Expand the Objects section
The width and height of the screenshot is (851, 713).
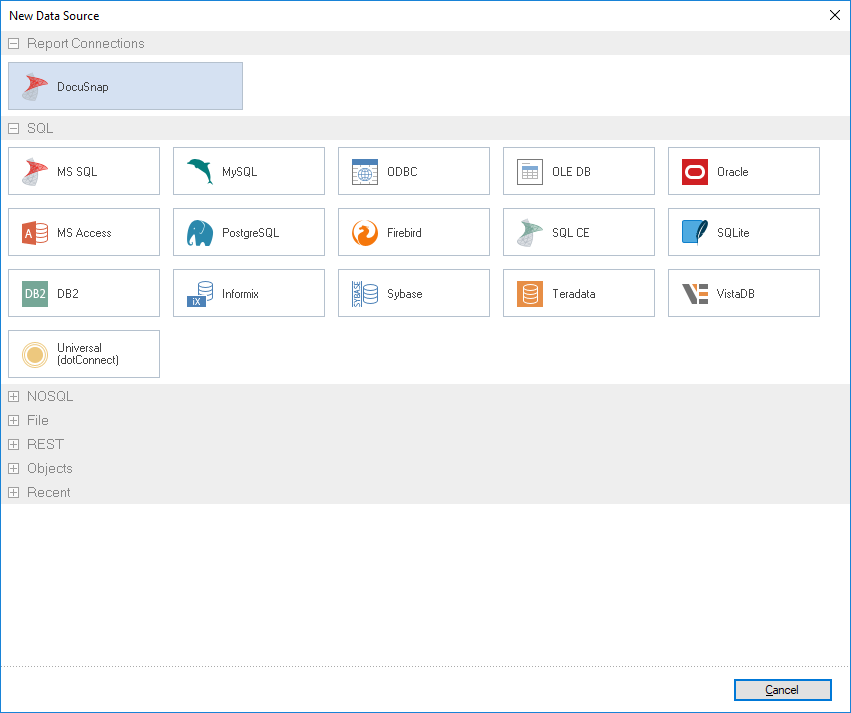[x=14, y=468]
